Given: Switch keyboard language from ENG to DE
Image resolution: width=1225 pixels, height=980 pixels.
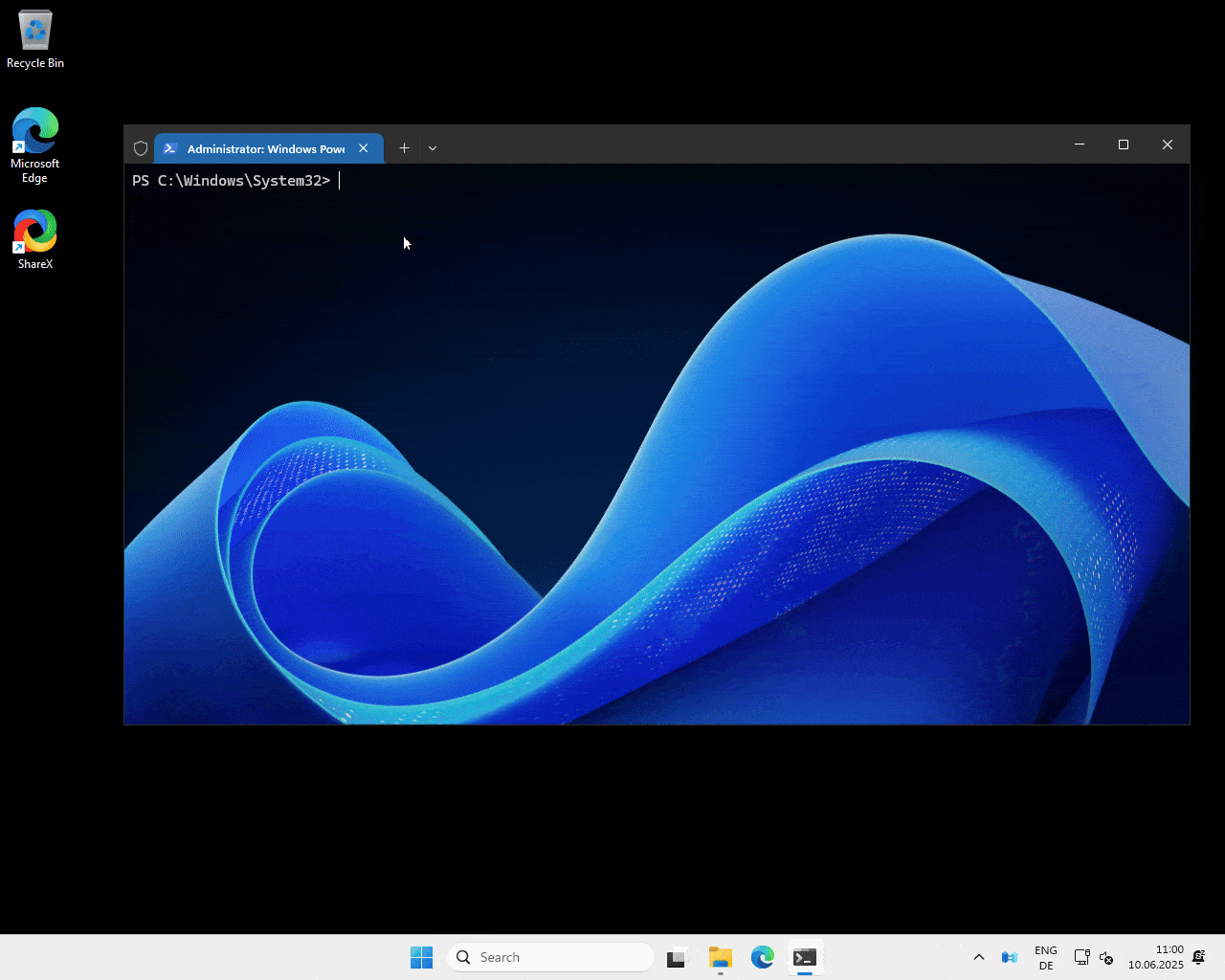Looking at the screenshot, I should (1045, 956).
